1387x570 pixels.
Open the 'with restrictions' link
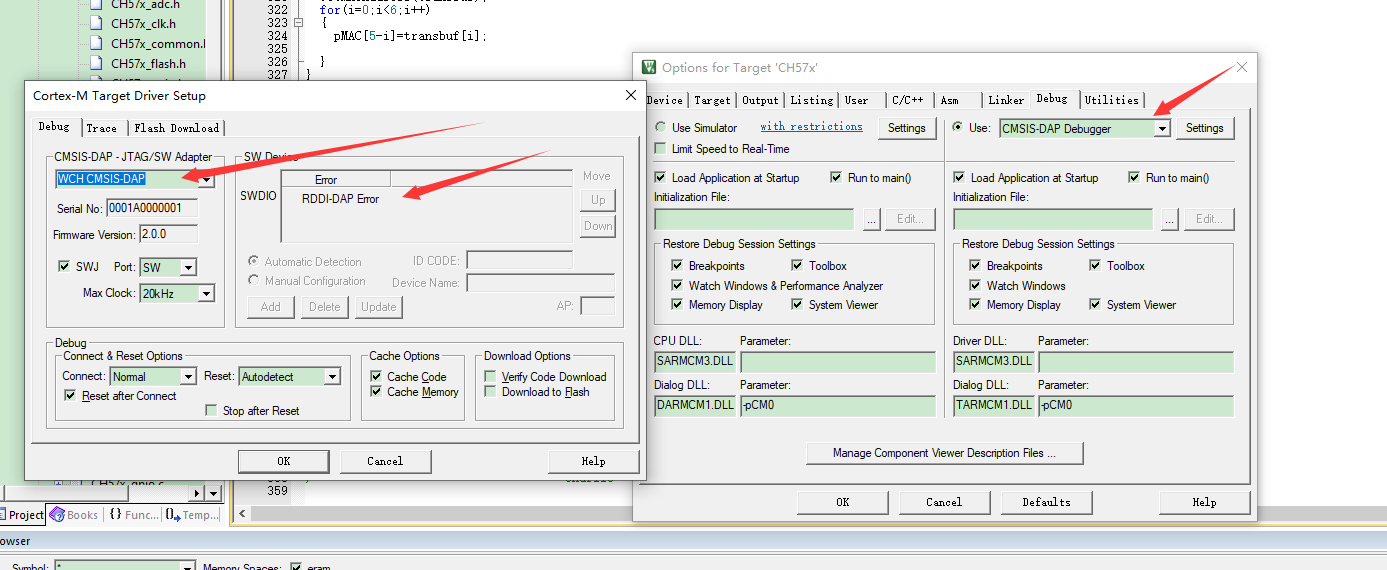(x=811, y=127)
